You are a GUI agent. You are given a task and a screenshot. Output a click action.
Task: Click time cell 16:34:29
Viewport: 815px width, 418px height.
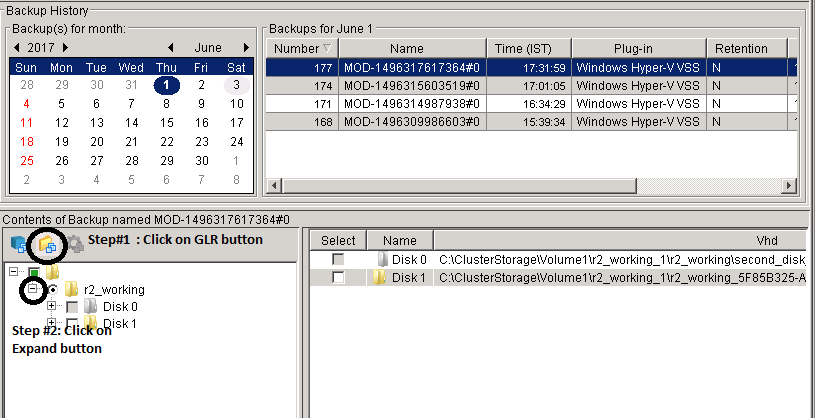pos(529,103)
